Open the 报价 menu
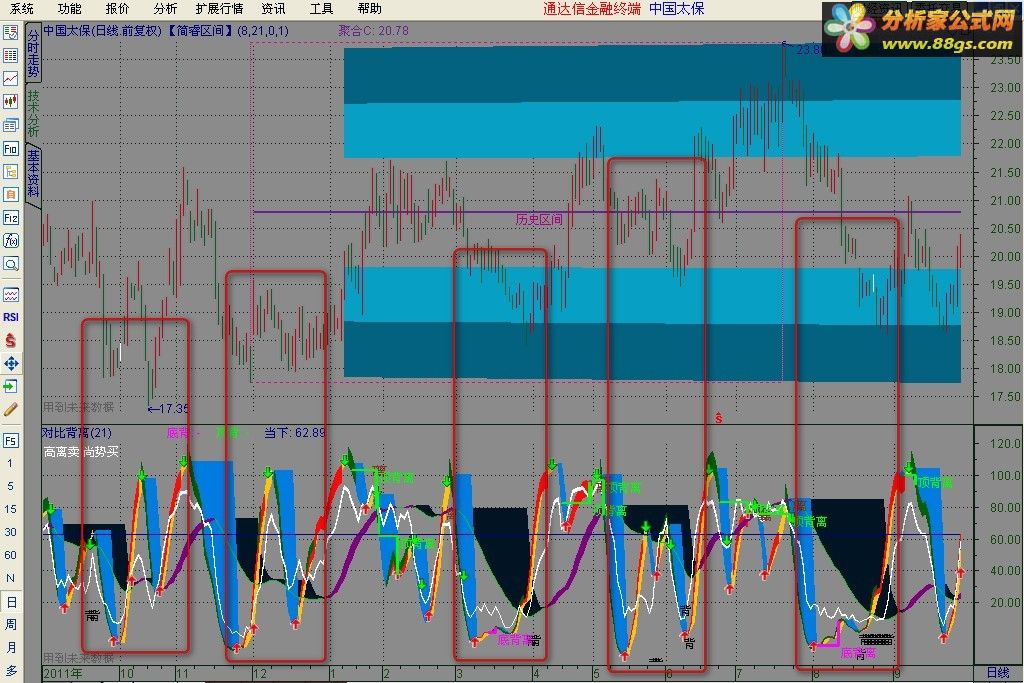The image size is (1024, 683). pos(118,8)
